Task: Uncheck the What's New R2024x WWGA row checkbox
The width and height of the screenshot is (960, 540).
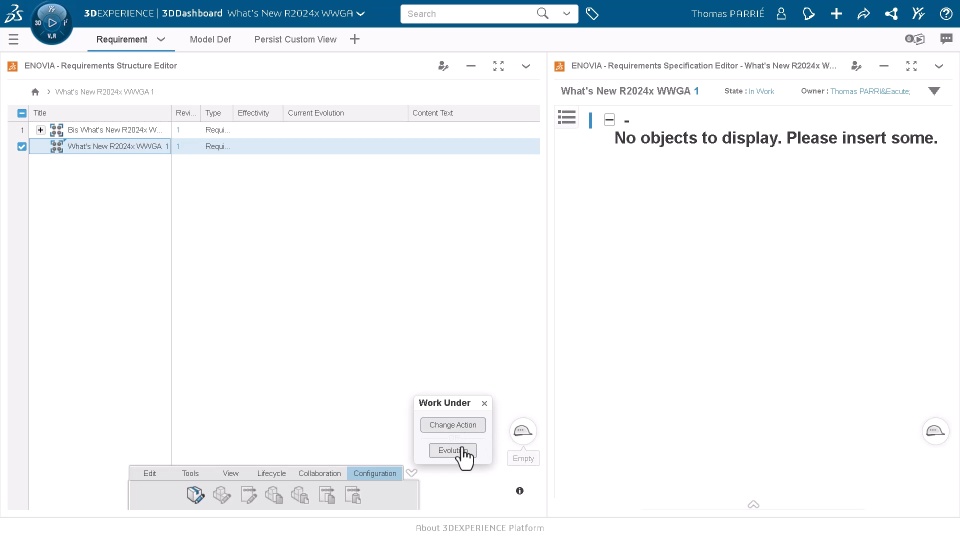Action: pyautogui.click(x=22, y=146)
